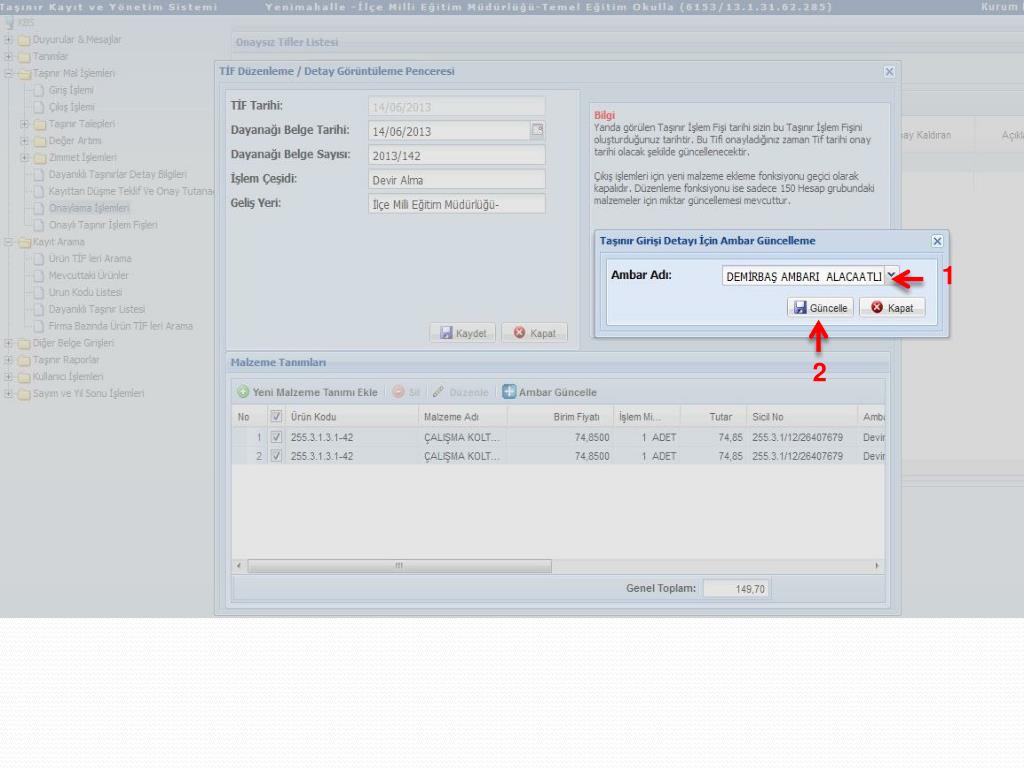Open calendar picker for Dayanağı Belge Tarihi

pos(537,130)
